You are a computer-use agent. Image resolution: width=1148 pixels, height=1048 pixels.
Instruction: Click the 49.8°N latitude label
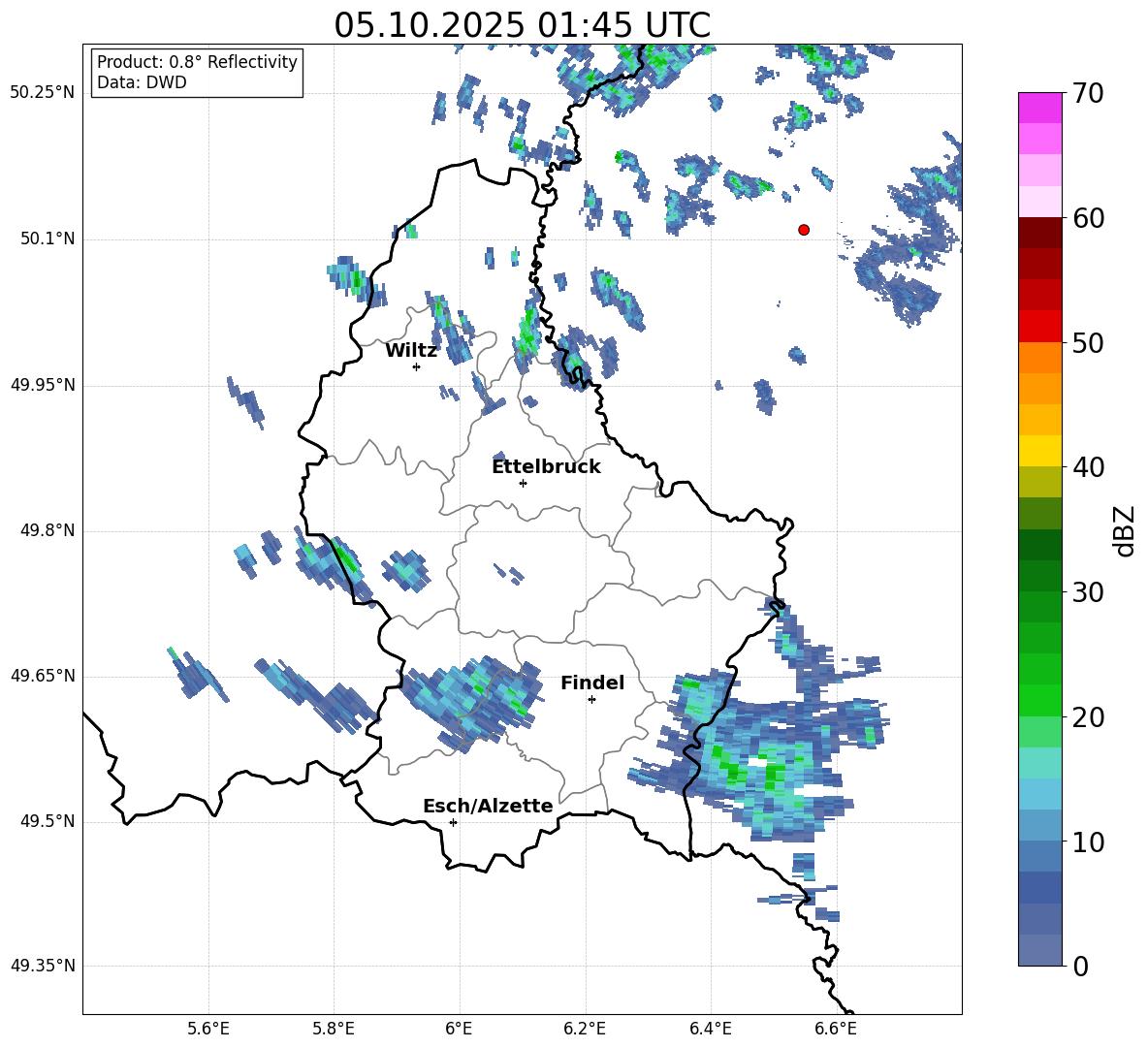click(48, 530)
